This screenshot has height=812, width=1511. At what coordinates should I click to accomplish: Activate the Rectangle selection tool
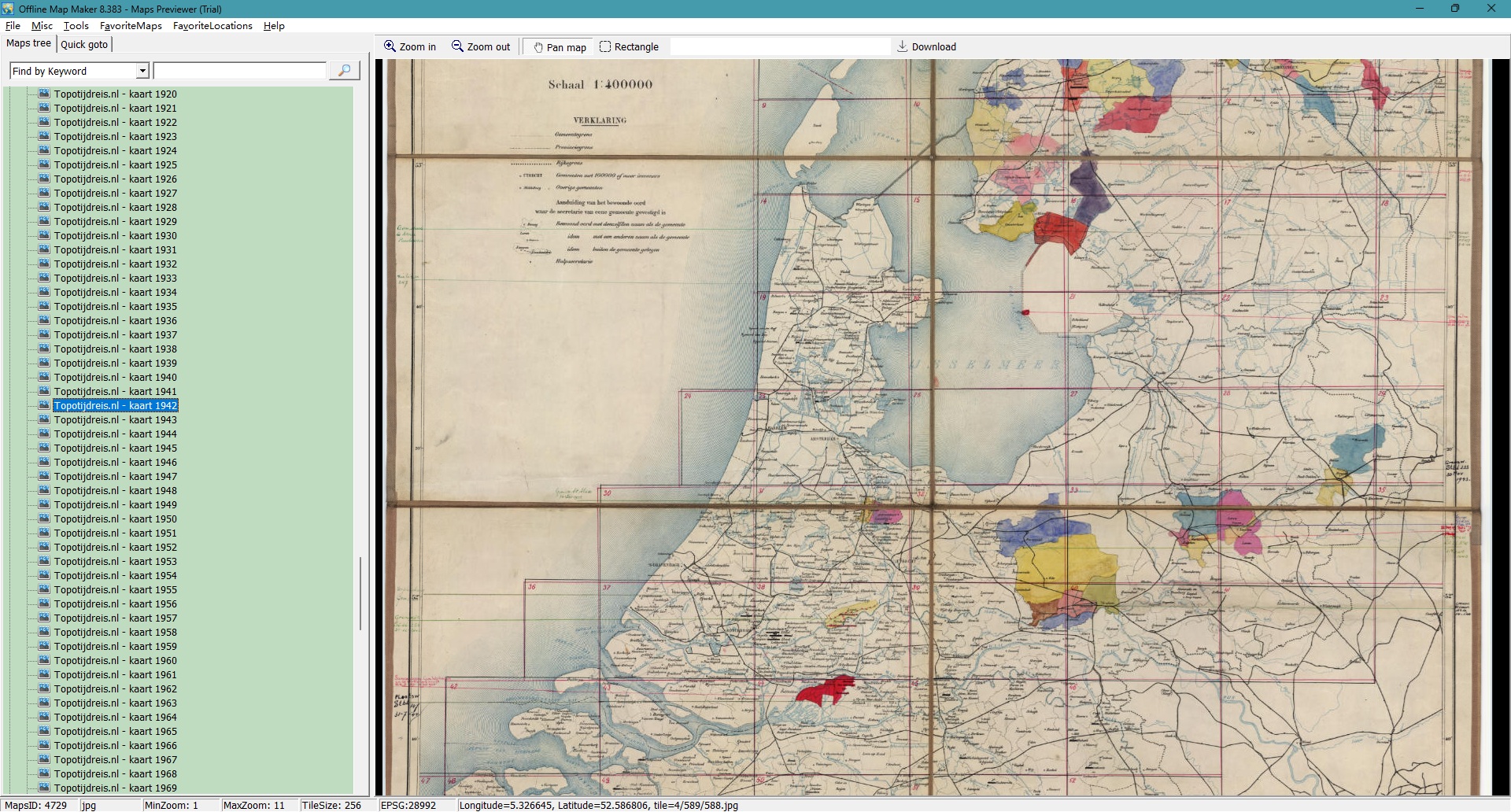(x=605, y=46)
